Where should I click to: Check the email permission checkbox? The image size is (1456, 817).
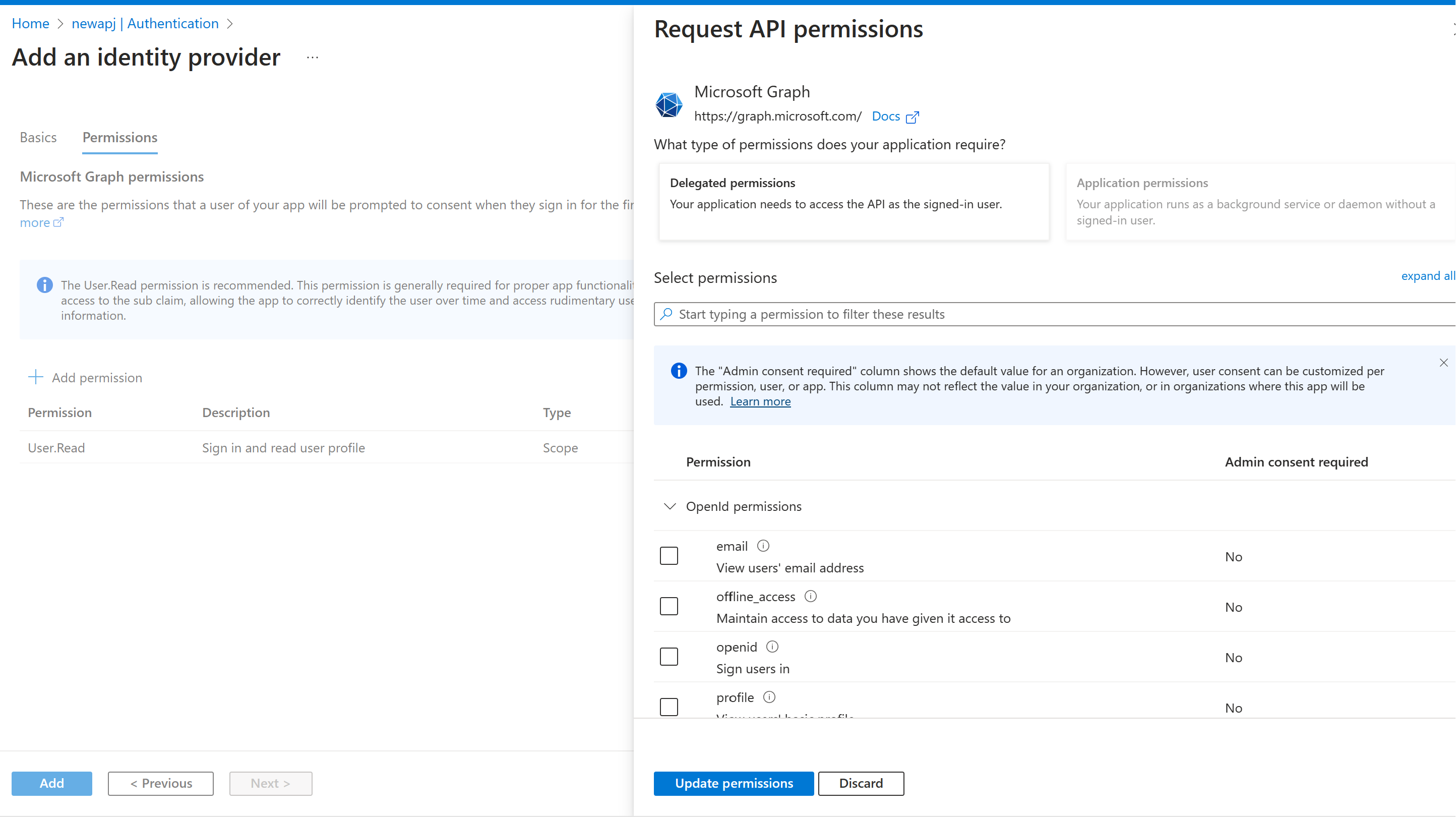[669, 555]
